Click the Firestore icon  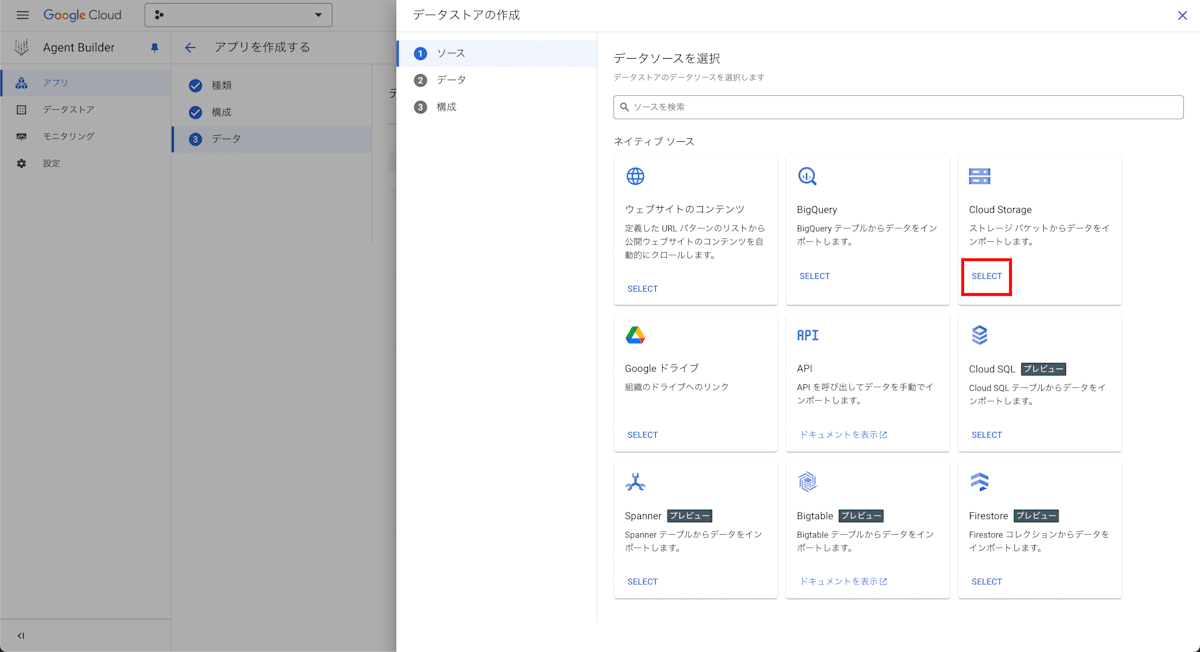tap(979, 482)
